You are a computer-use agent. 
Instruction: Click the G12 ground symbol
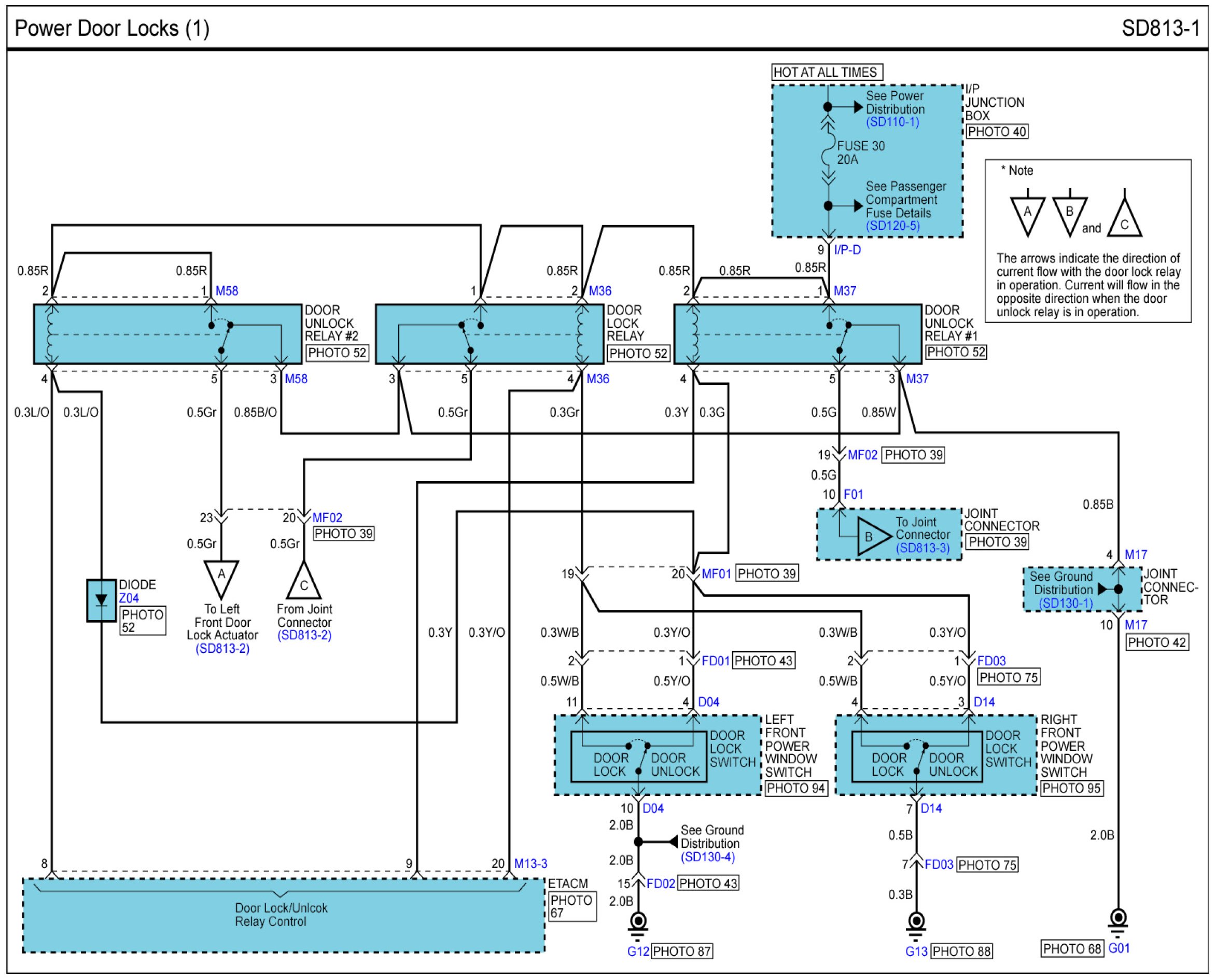tap(638, 922)
